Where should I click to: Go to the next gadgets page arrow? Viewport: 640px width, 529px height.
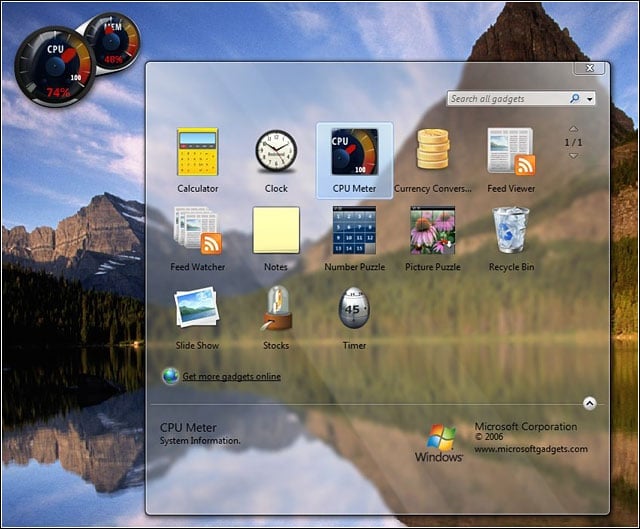[573, 156]
